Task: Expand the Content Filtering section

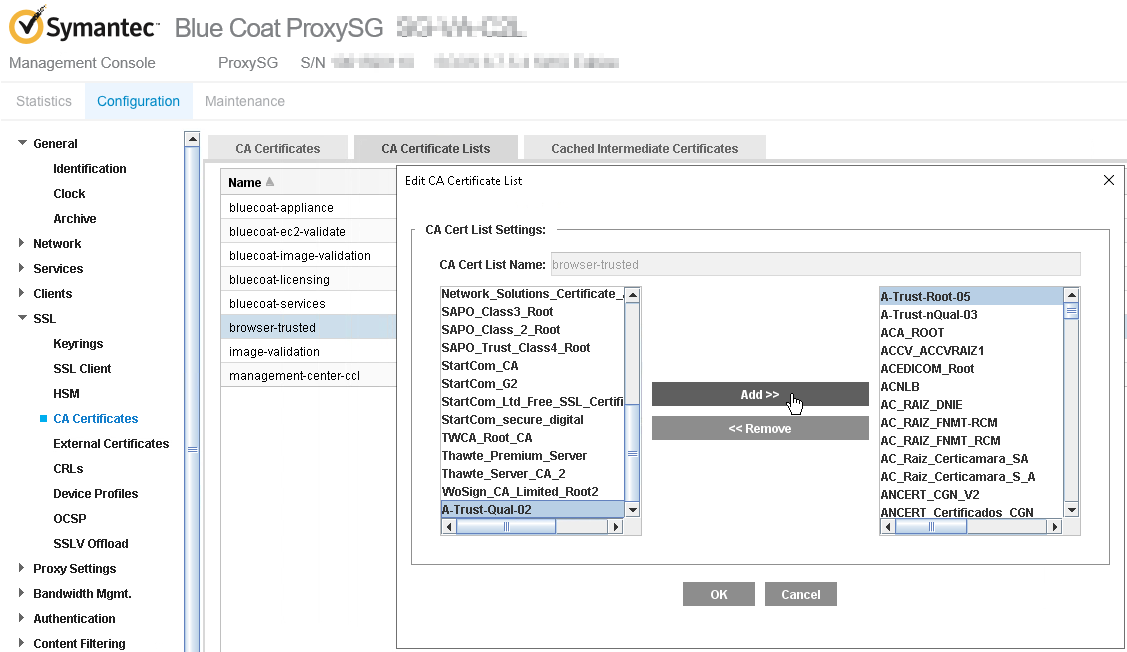Action: [x=79, y=643]
